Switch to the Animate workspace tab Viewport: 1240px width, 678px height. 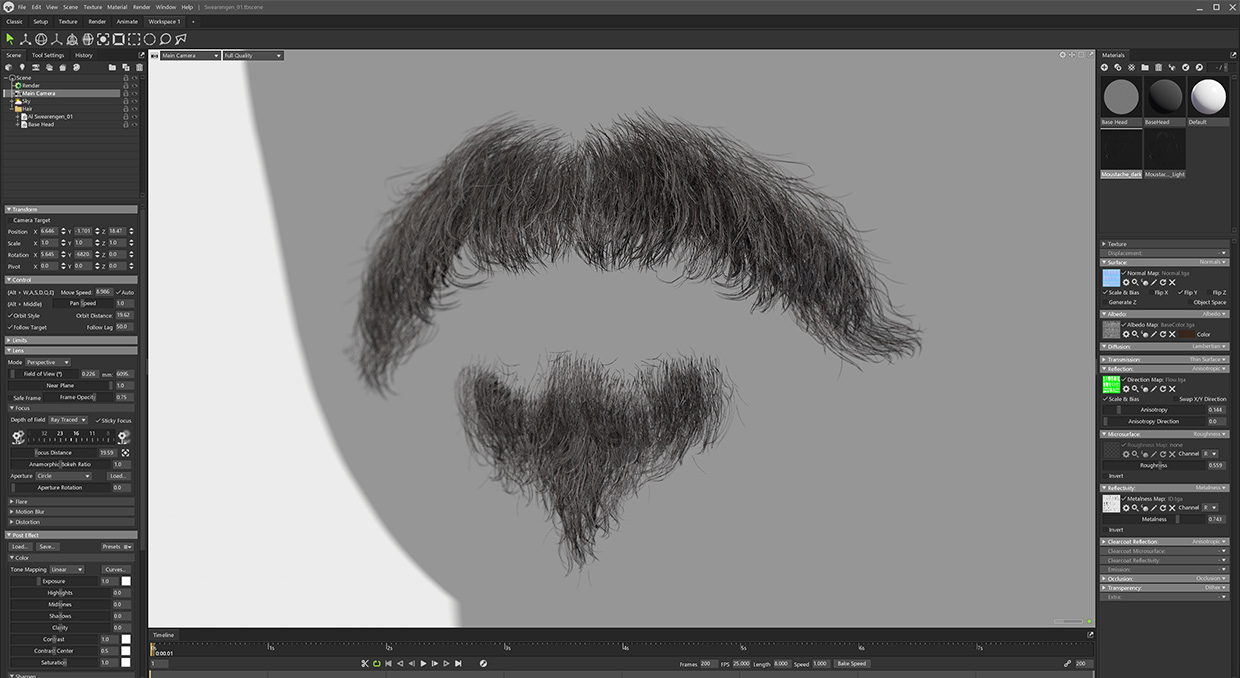pos(127,21)
